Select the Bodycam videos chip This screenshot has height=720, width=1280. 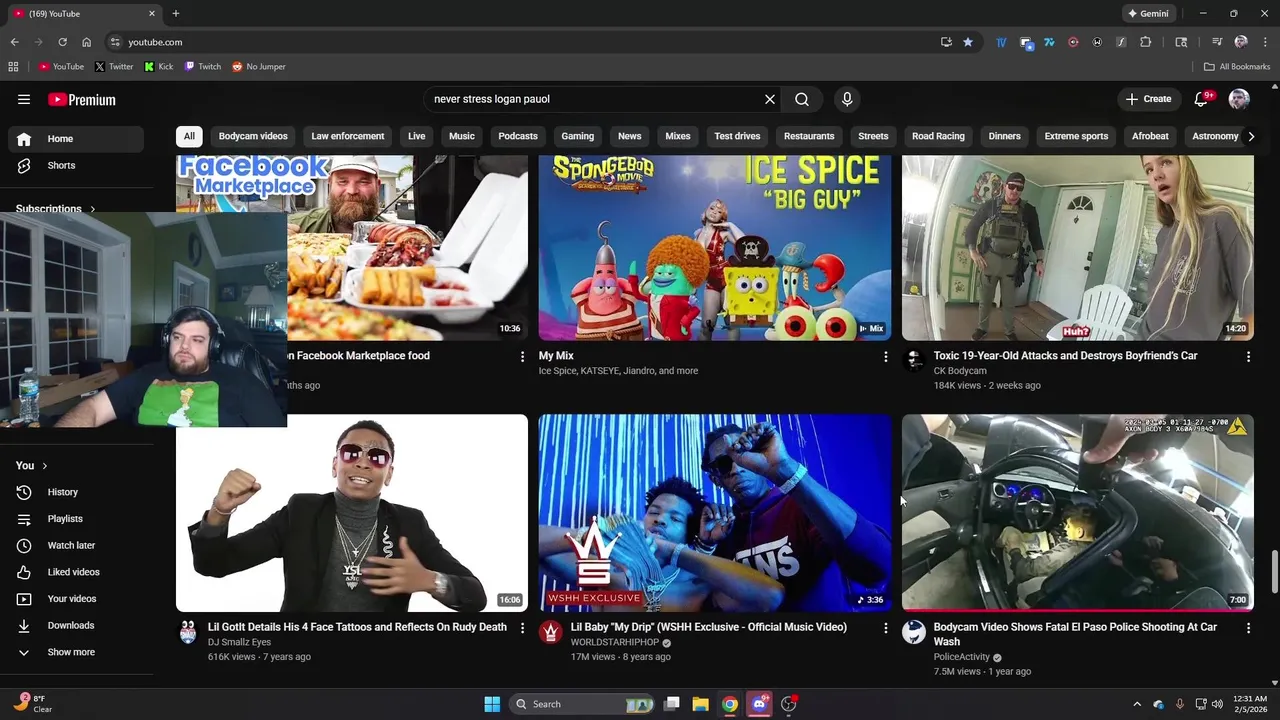tap(253, 136)
